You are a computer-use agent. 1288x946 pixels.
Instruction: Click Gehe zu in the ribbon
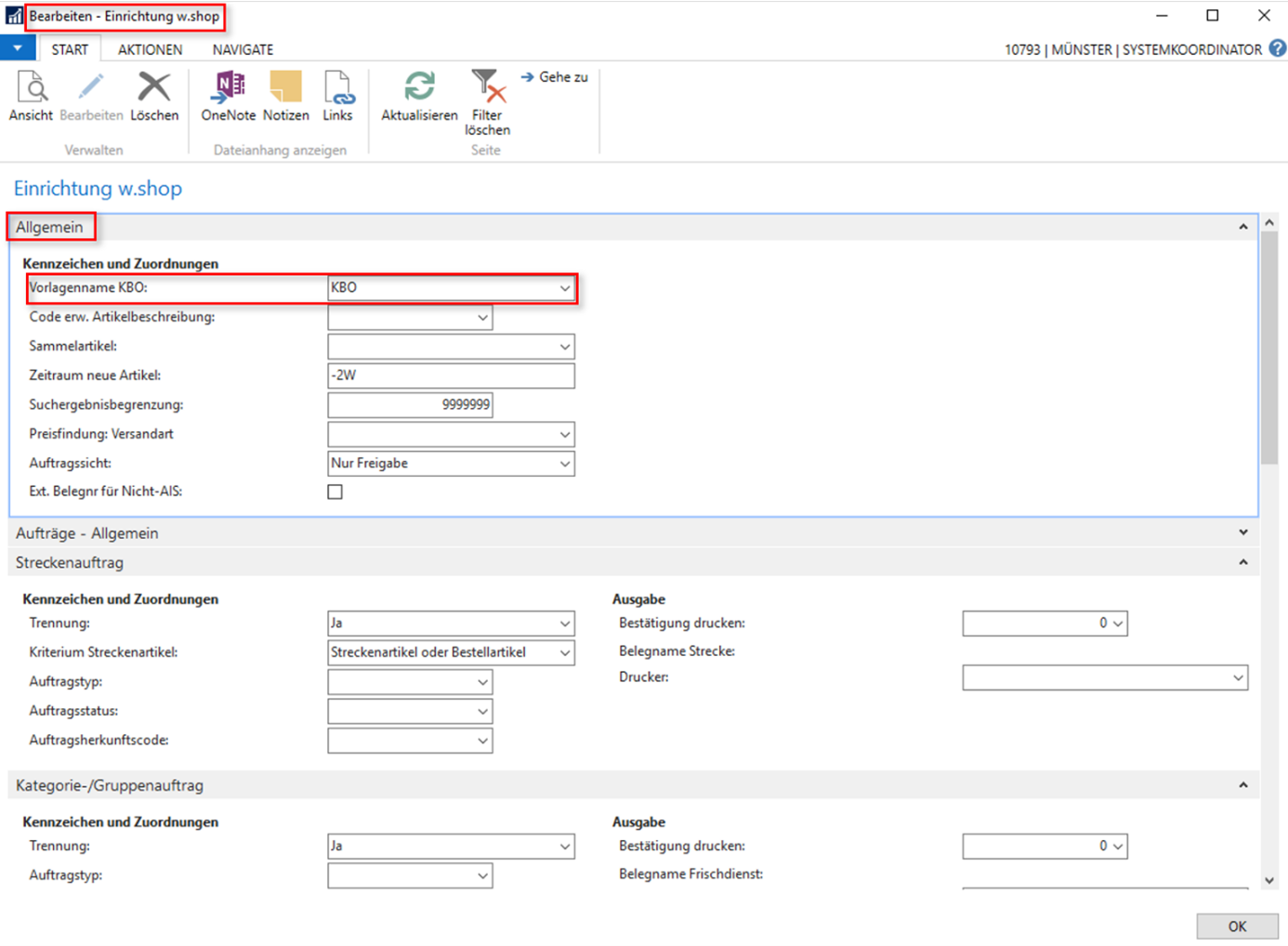click(555, 77)
